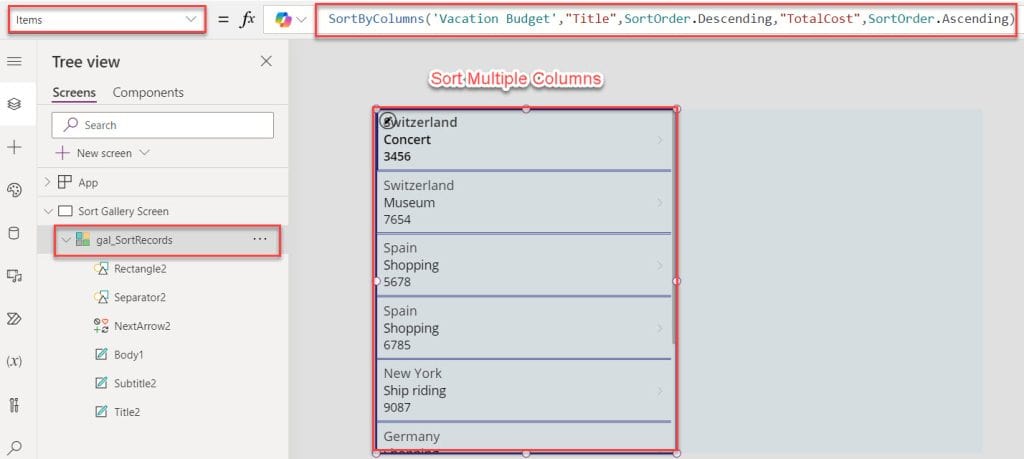1024x459 pixels.
Task: Click the Title2 label icon
Action: coord(101,412)
